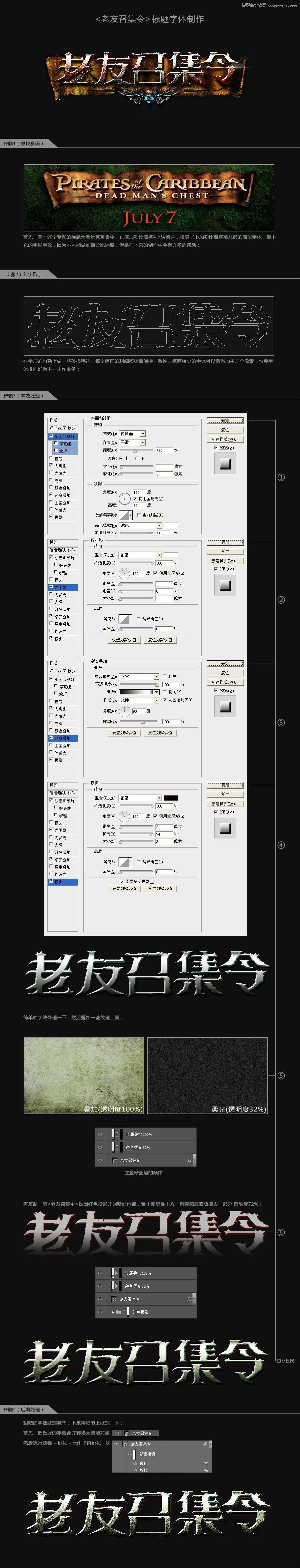Click the angle dial in 内阴影 dialog
This screenshot has height=1568, width=300.
coord(125,573)
